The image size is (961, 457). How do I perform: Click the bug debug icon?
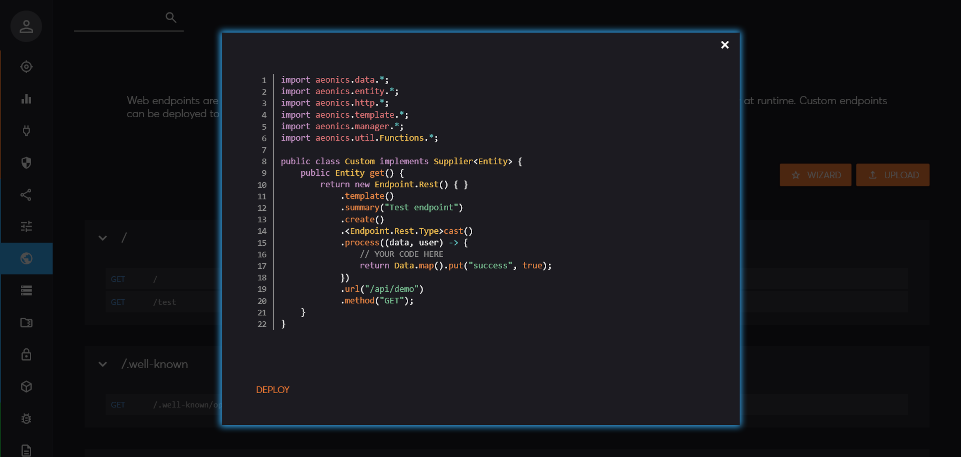pos(26,418)
